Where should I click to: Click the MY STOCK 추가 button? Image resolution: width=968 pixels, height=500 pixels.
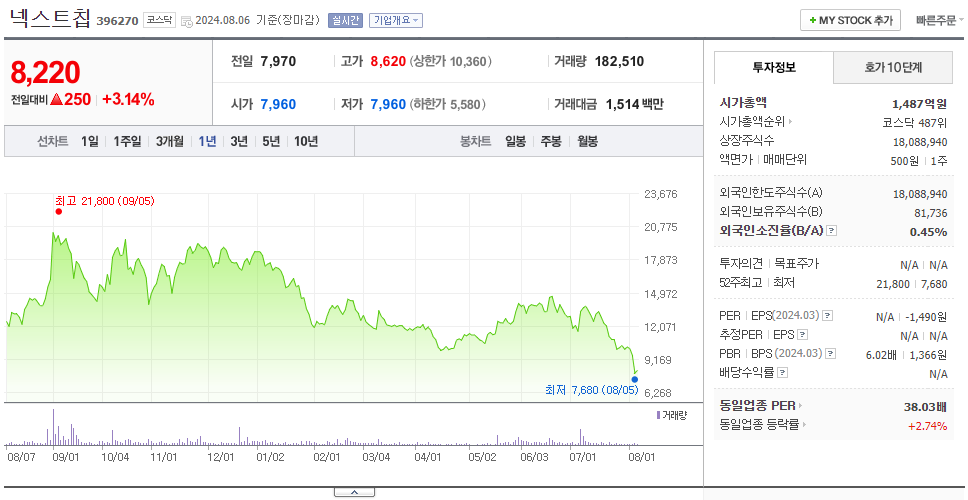point(850,20)
